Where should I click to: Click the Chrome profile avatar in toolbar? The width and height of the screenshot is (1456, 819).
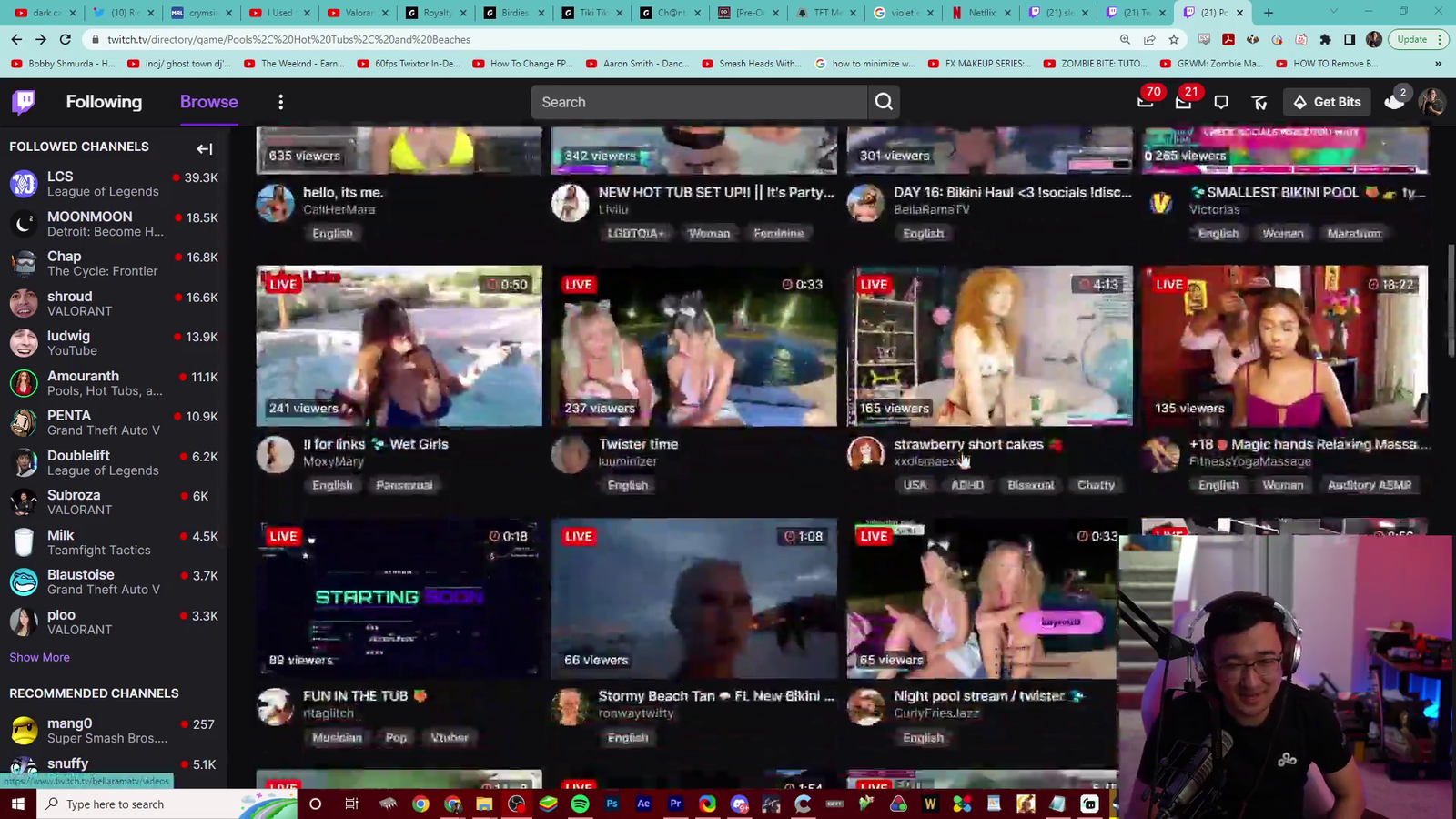coord(1374,39)
